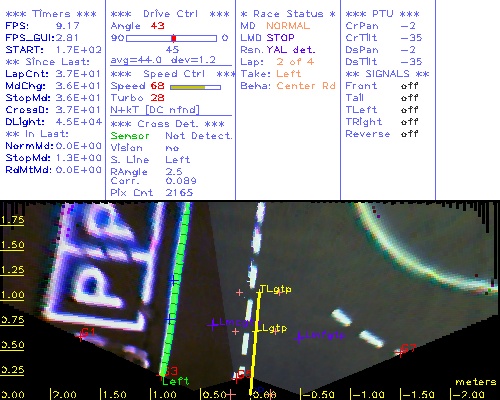This screenshot has height=400, width=500.
Task: Click the -1.00 mark on the horizontal axis
Action: (369, 395)
